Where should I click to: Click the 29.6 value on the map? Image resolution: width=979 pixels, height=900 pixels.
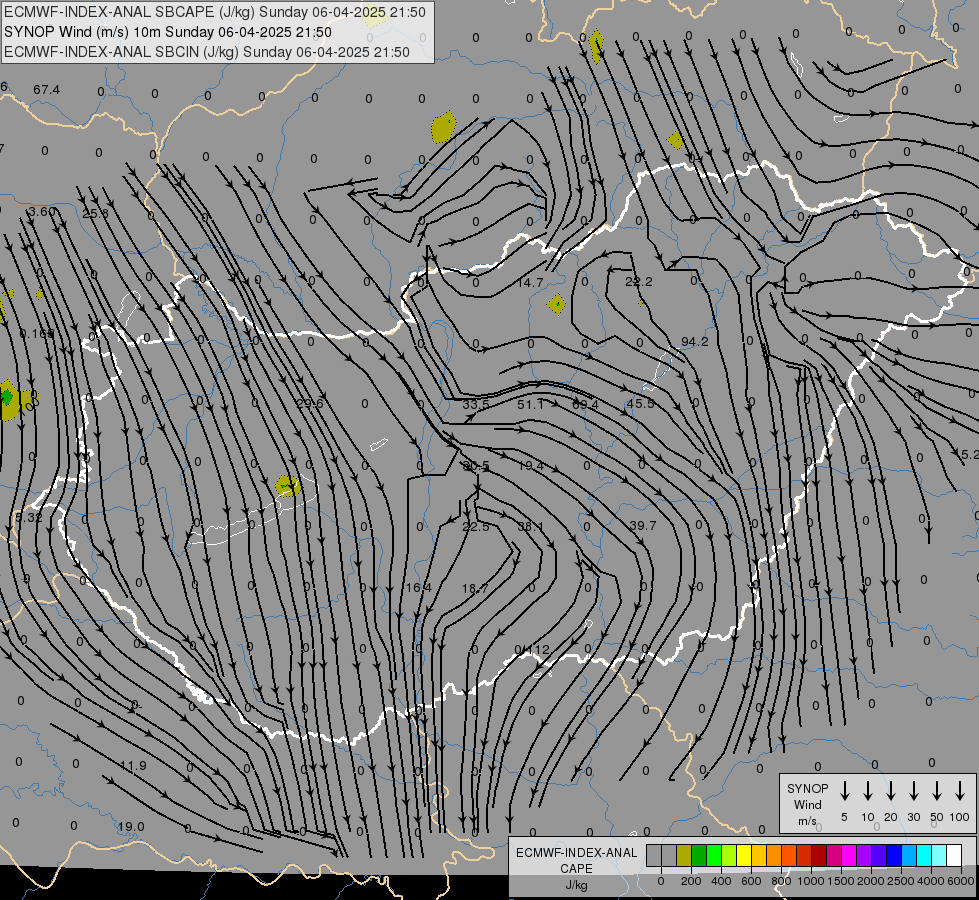(310, 403)
